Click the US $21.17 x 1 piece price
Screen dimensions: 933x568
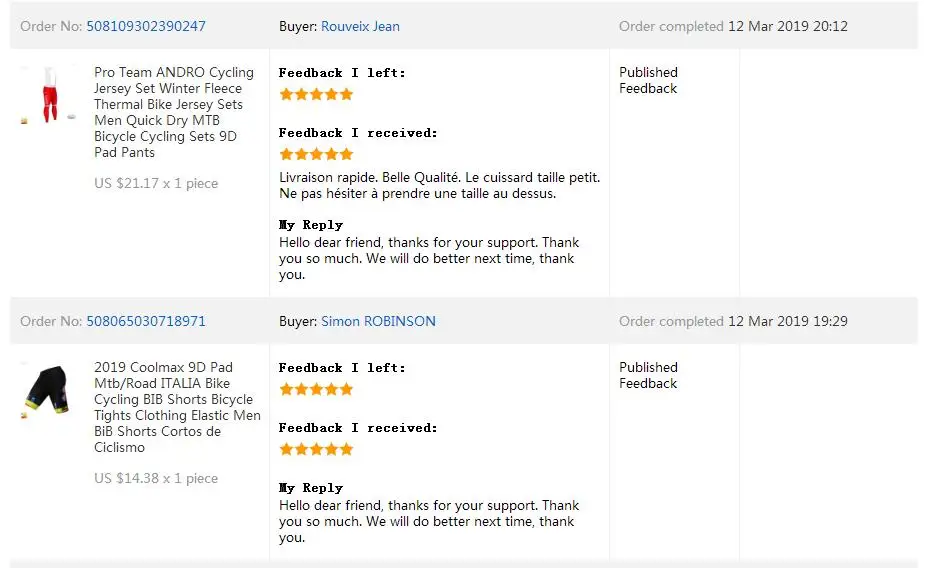click(156, 183)
